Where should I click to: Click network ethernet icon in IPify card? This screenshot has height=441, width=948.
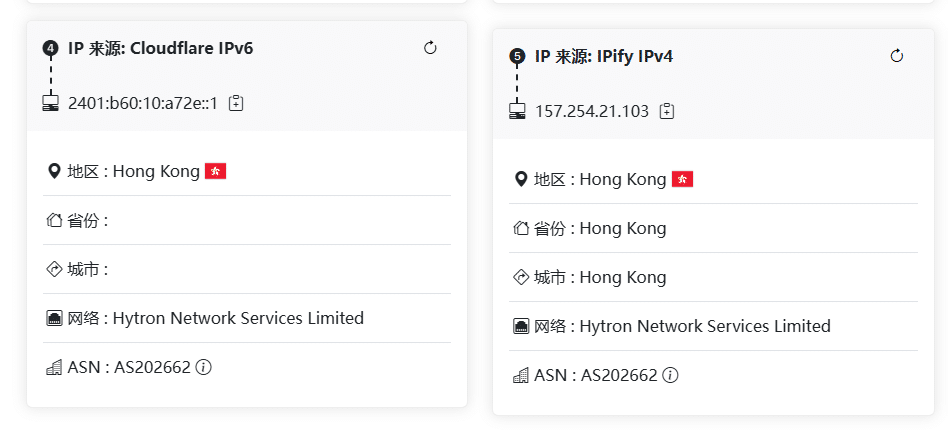tap(521, 326)
